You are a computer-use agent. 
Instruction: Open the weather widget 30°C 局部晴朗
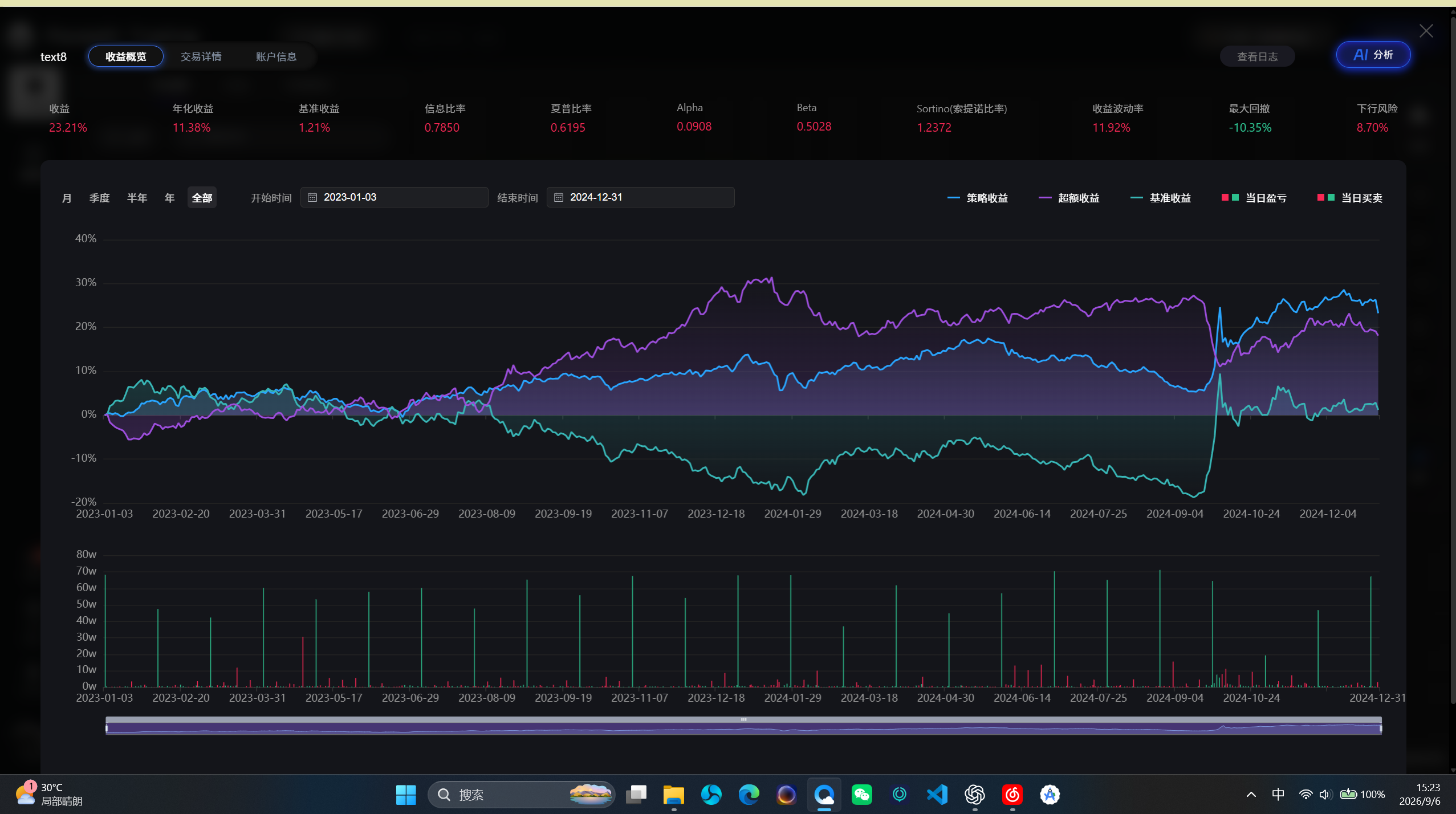pyautogui.click(x=50, y=795)
